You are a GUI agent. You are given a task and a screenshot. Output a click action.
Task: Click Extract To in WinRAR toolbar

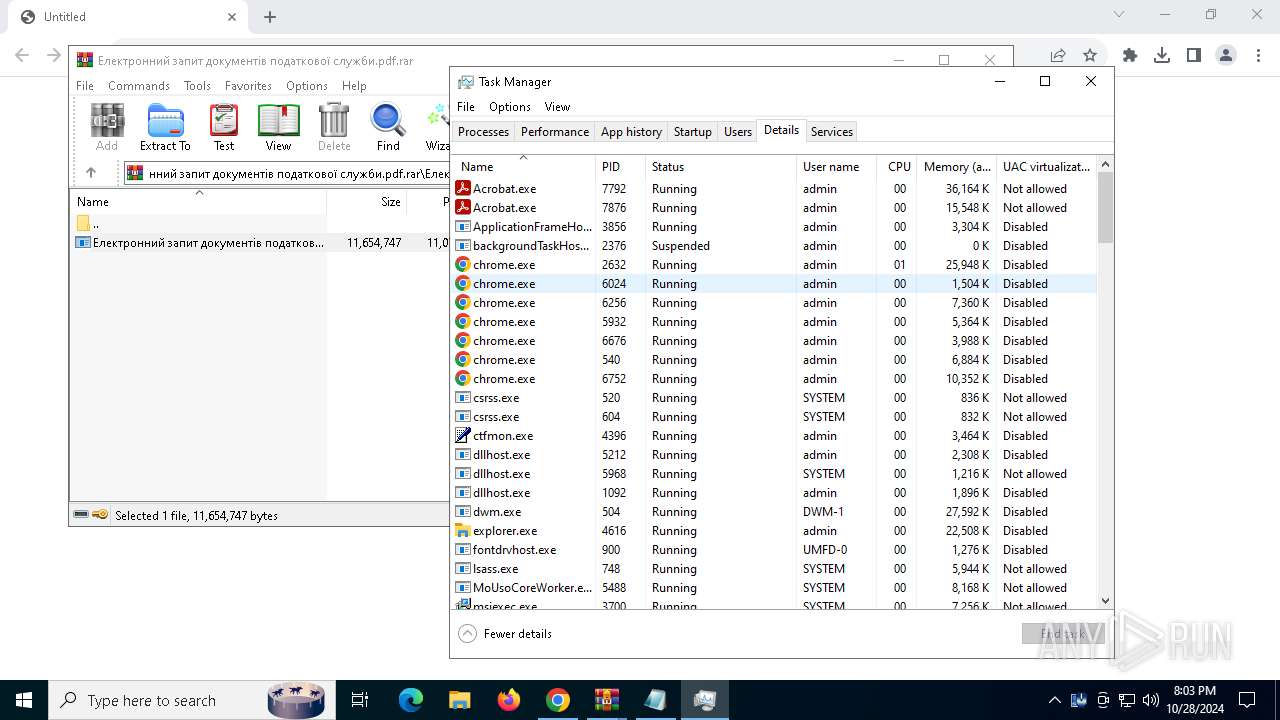165,127
